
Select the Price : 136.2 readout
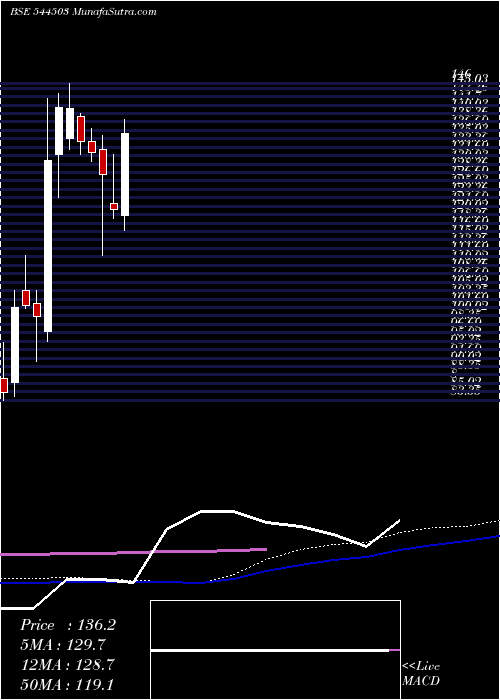pyautogui.click(x=68, y=625)
